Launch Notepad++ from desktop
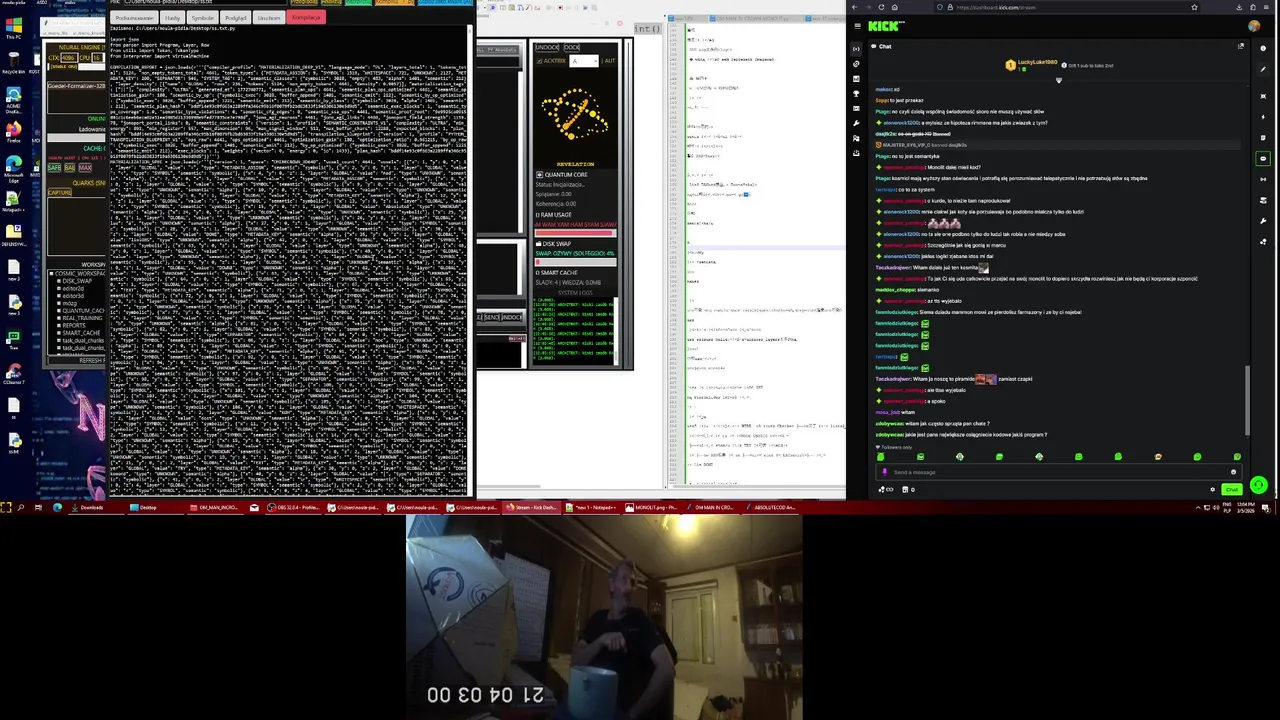 [14, 200]
